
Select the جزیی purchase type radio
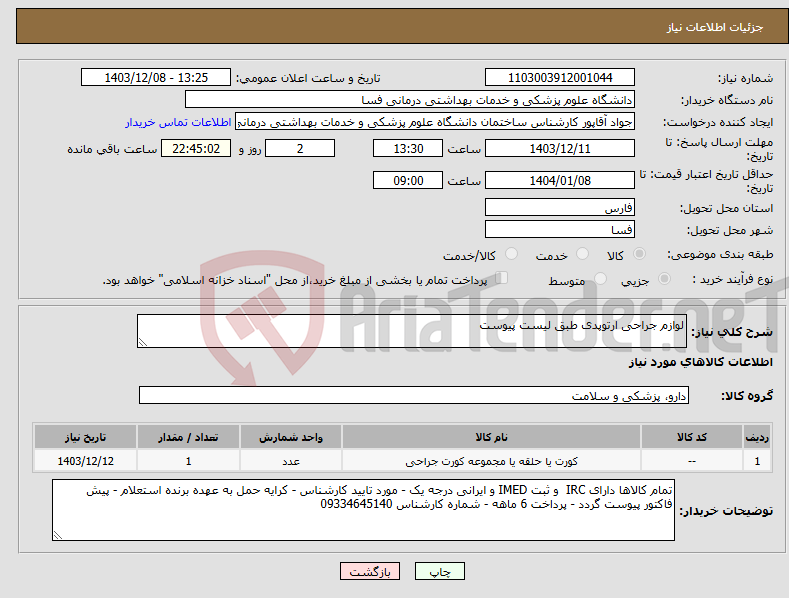click(x=664, y=279)
